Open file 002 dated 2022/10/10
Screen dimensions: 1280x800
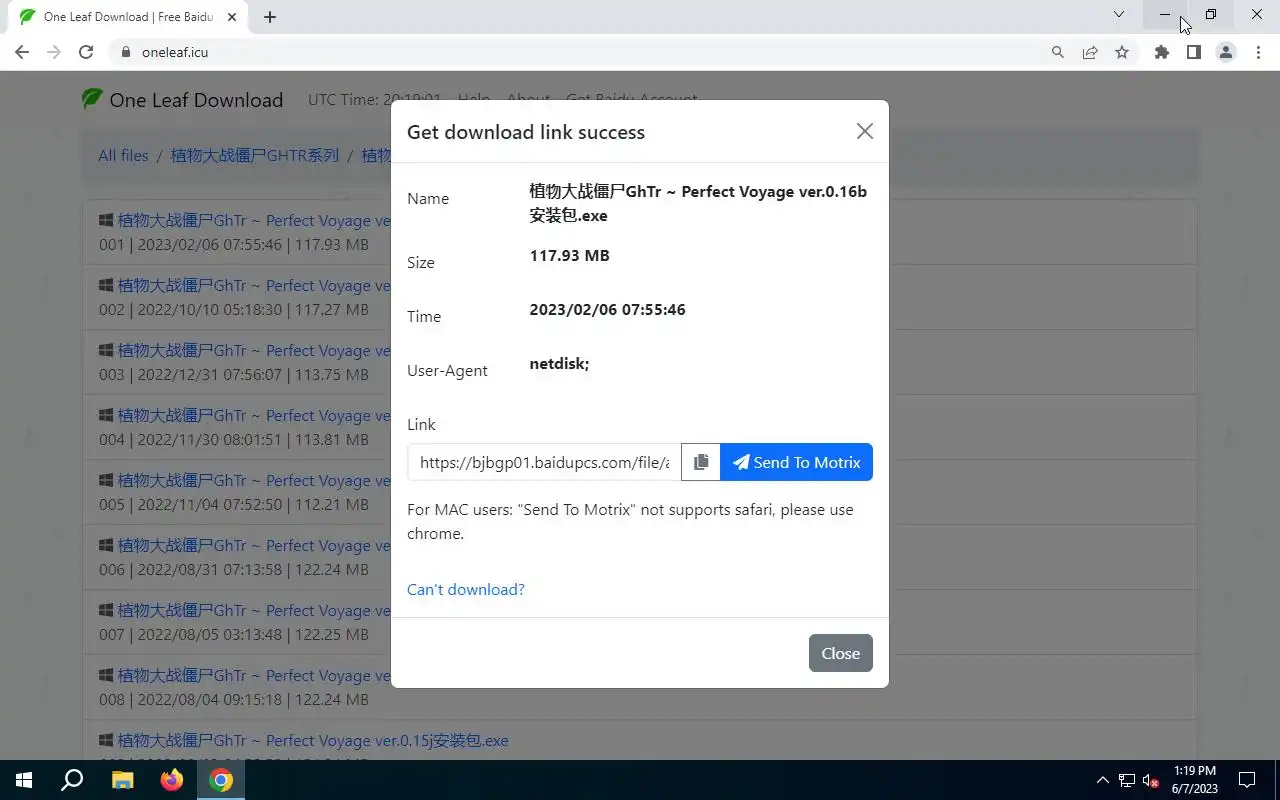point(254,286)
